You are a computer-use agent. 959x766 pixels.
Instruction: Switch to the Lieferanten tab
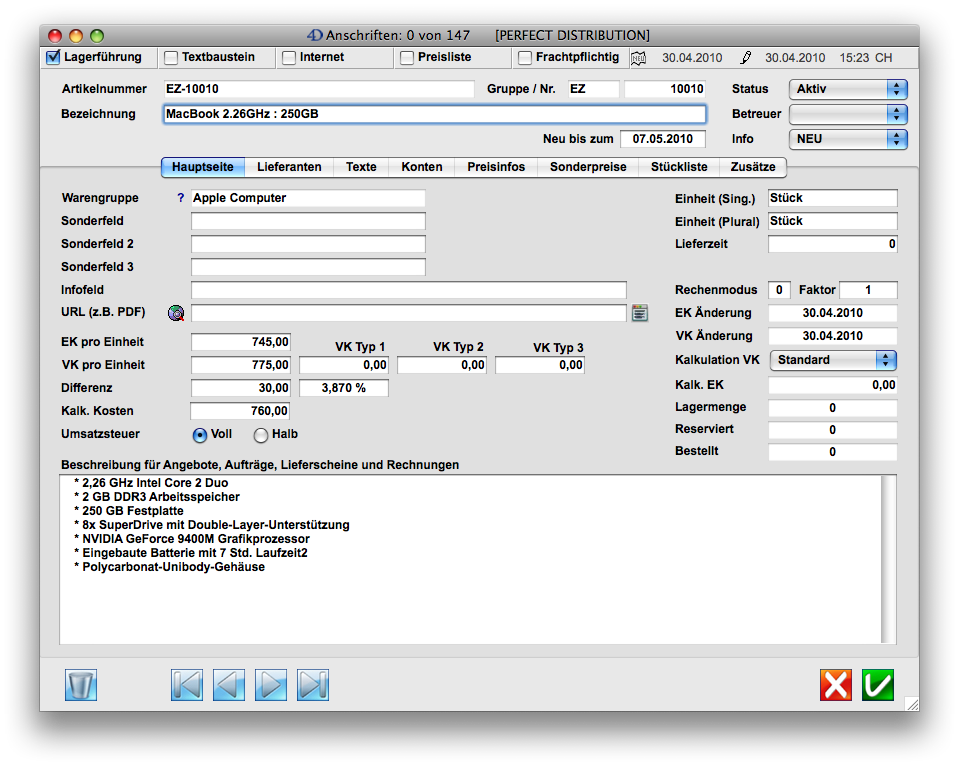pos(289,167)
